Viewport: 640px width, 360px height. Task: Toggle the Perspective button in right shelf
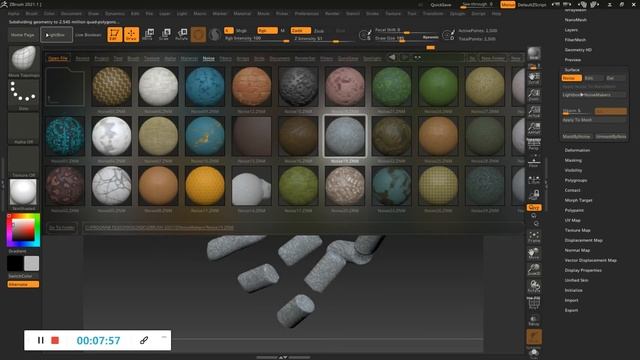[x=533, y=145]
